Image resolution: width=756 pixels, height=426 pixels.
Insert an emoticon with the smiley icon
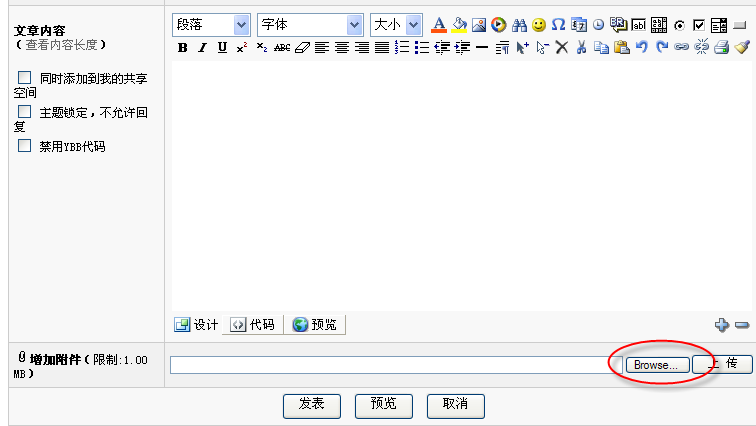(539, 25)
